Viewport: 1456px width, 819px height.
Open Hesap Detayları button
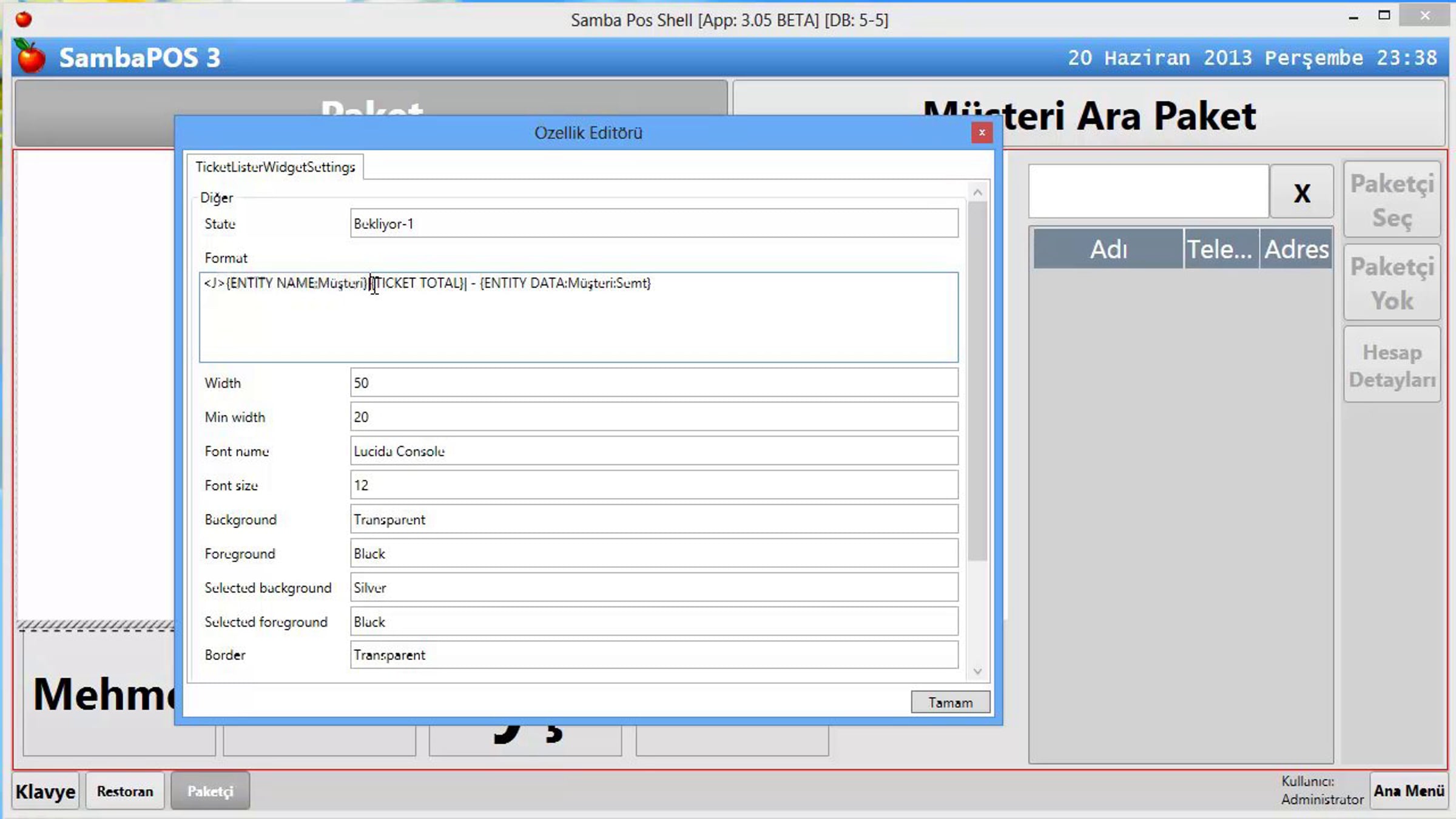[x=1392, y=365]
